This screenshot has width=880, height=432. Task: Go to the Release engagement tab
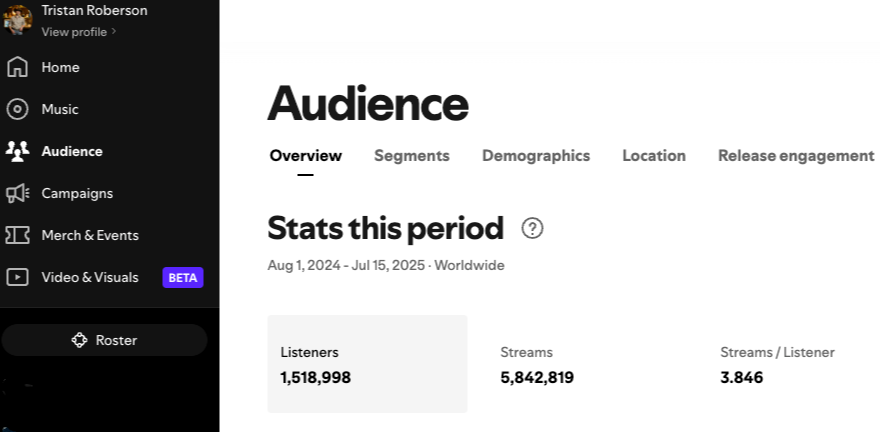pyautogui.click(x=796, y=156)
